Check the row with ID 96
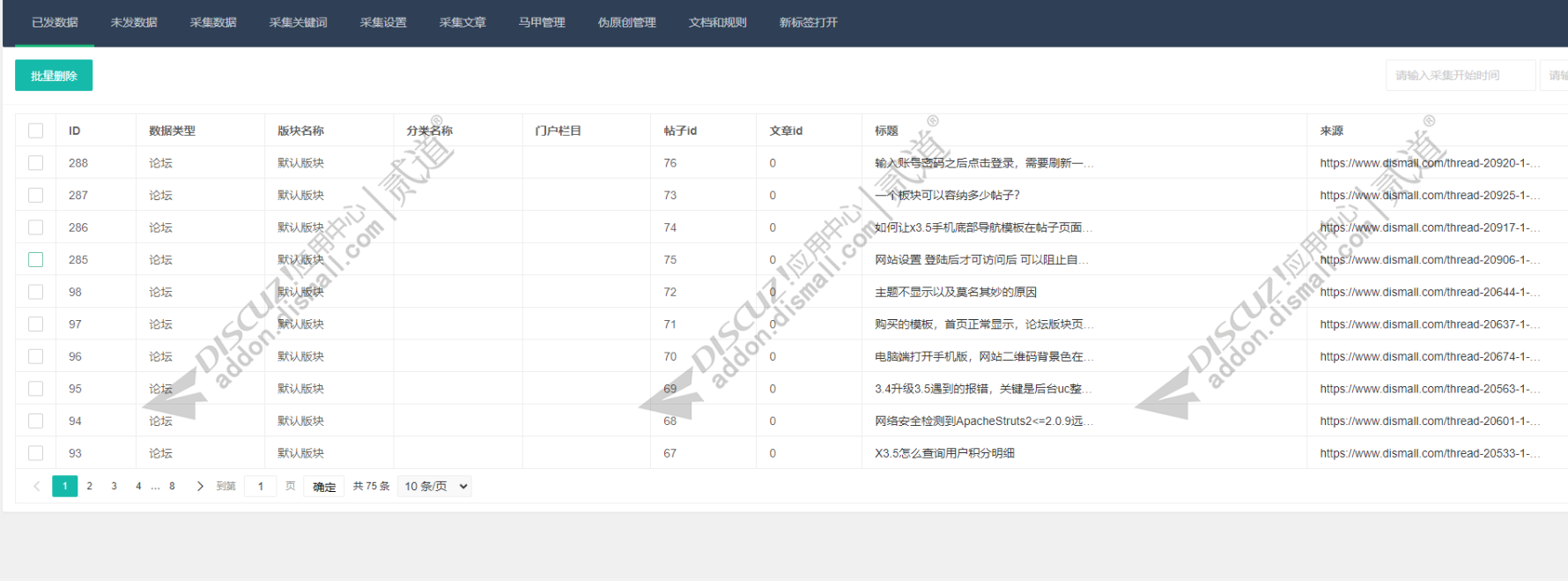Image resolution: width=1568 pixels, height=581 pixels. coord(35,356)
